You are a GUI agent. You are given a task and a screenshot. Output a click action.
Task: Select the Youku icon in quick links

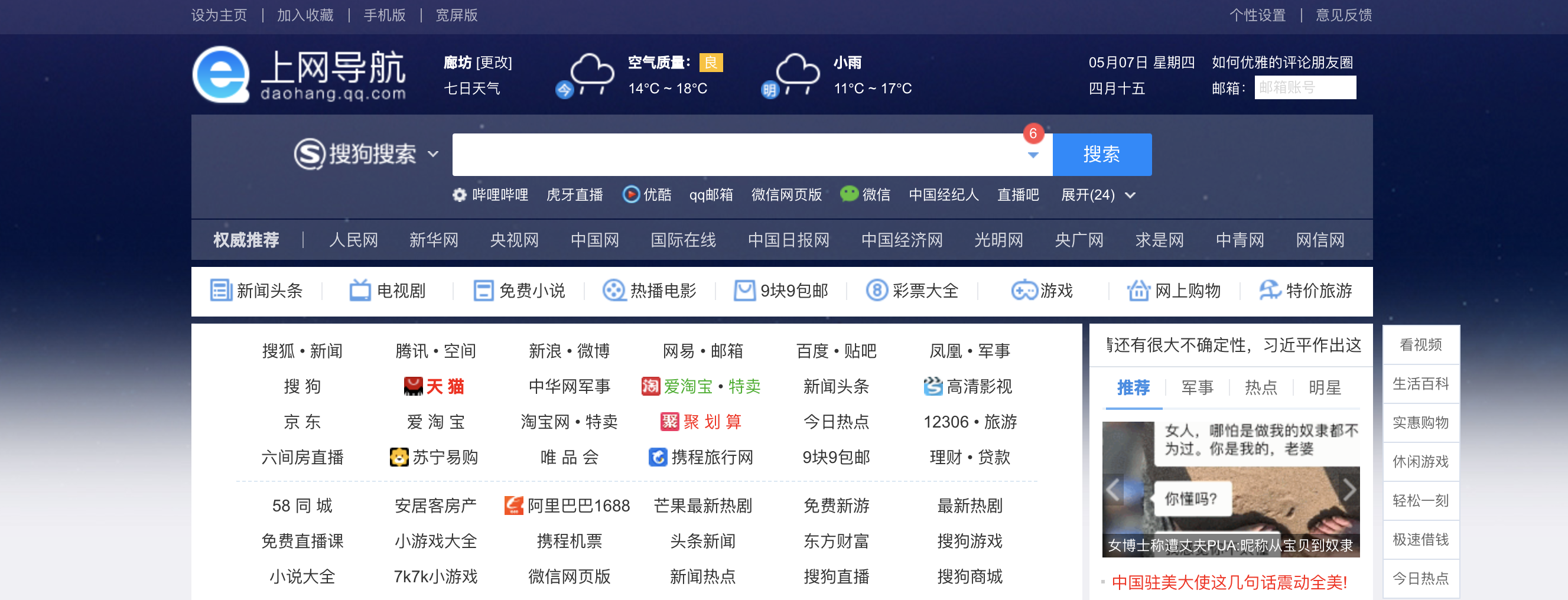coord(631,195)
